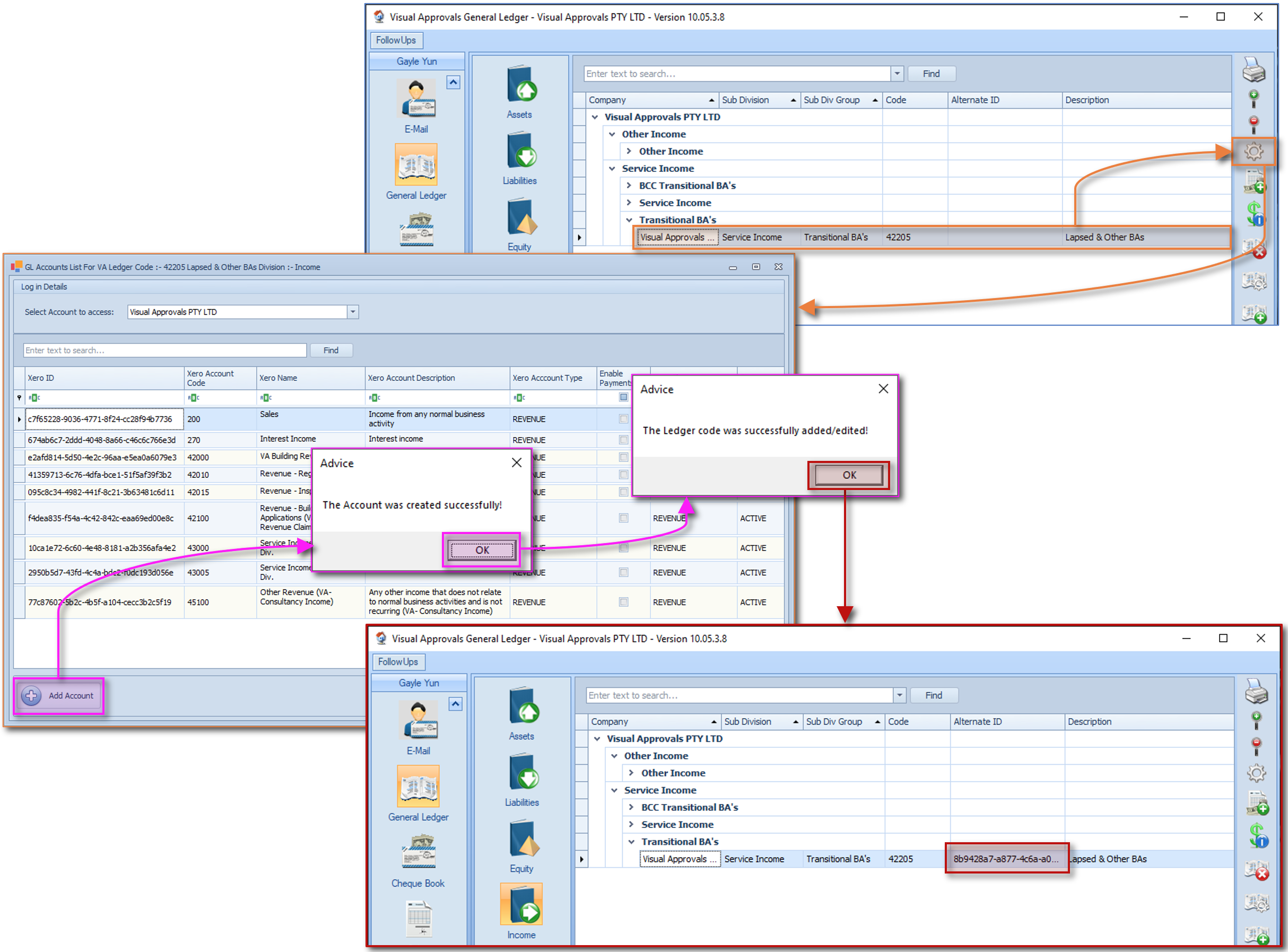
Task: Click Find in the GL Accounts List window
Action: coord(331,351)
